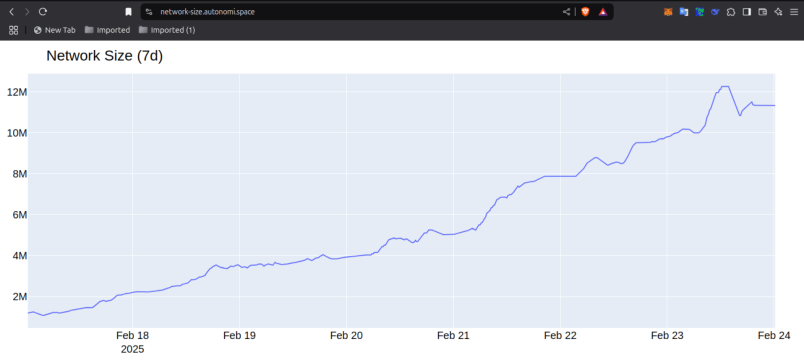Click the Network Size (7d) chart title
The height and width of the screenshot is (360, 804).
click(x=105, y=56)
